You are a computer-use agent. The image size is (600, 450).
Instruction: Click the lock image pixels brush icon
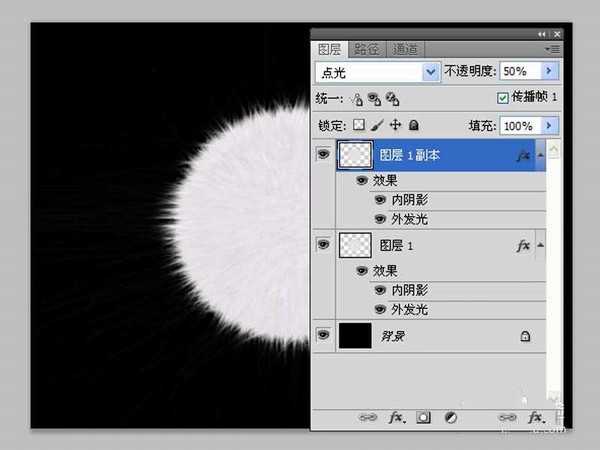point(377,125)
